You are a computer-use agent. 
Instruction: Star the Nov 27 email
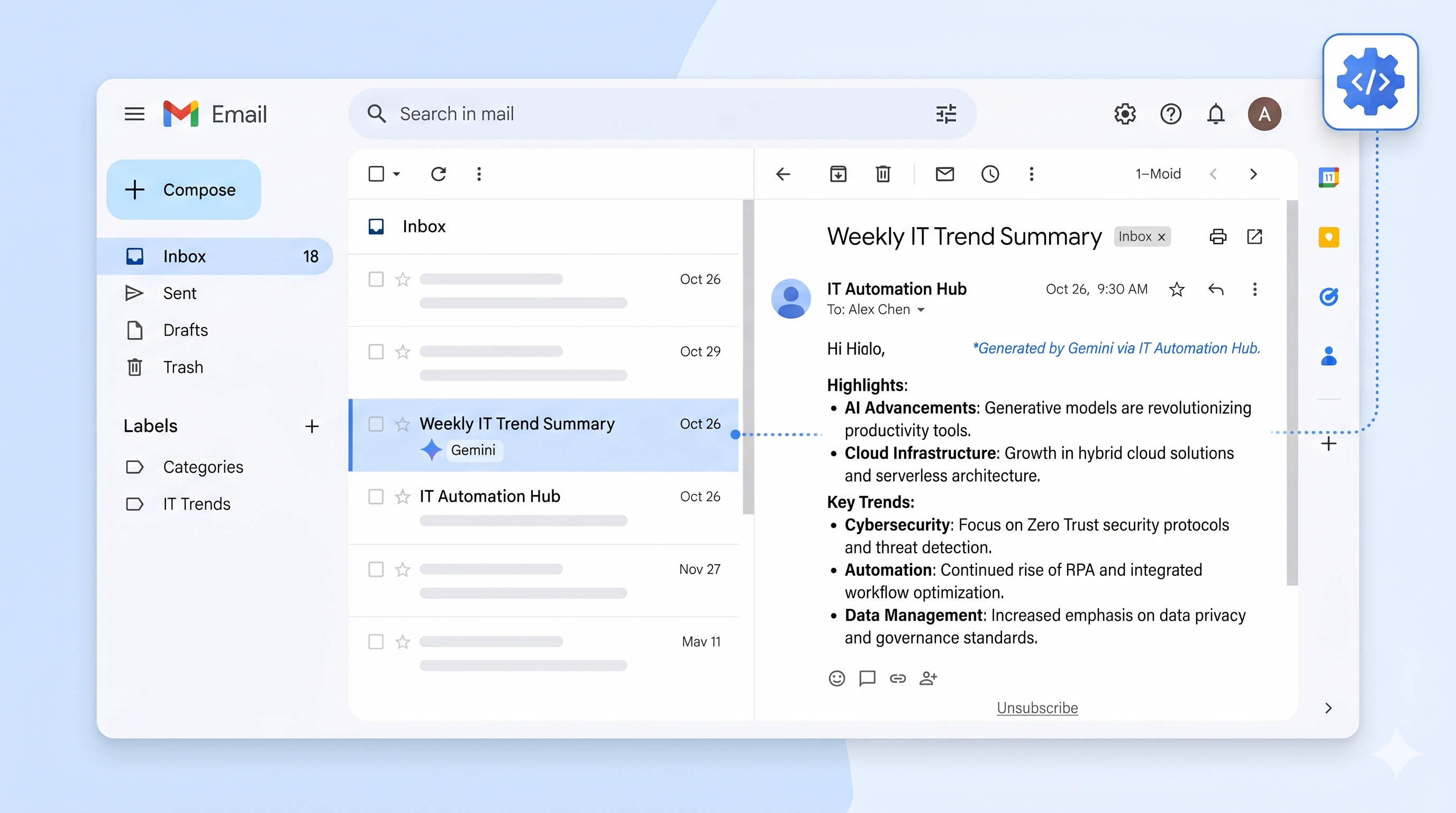[403, 570]
